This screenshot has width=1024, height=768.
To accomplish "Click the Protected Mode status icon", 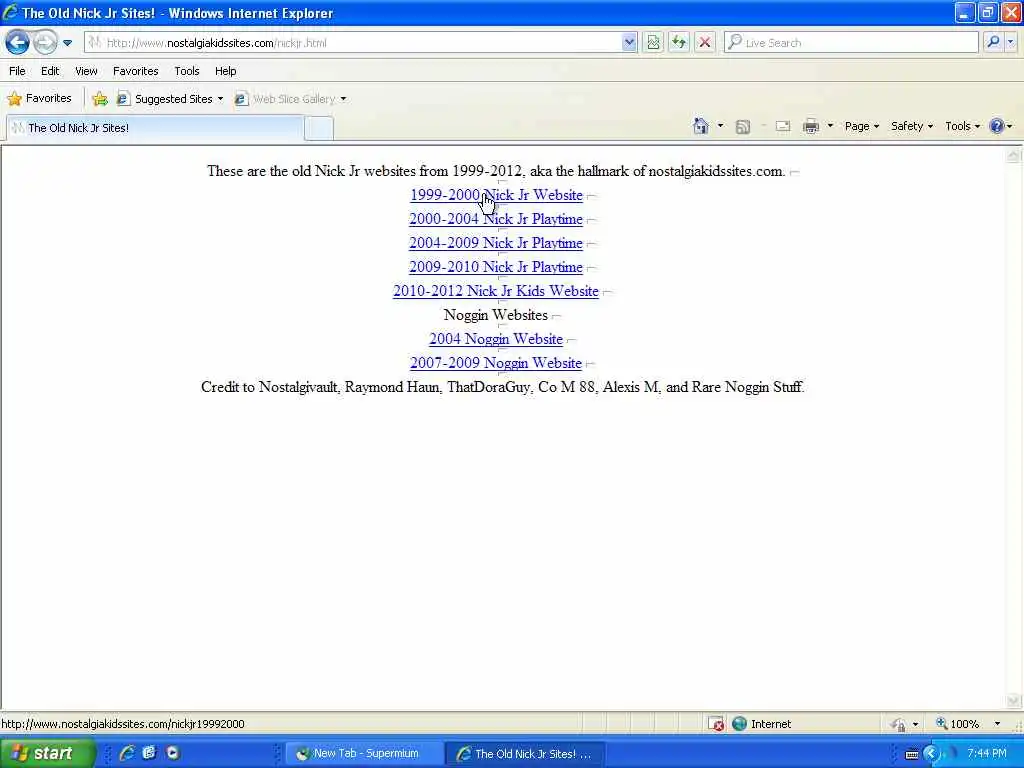I will click(x=899, y=724).
